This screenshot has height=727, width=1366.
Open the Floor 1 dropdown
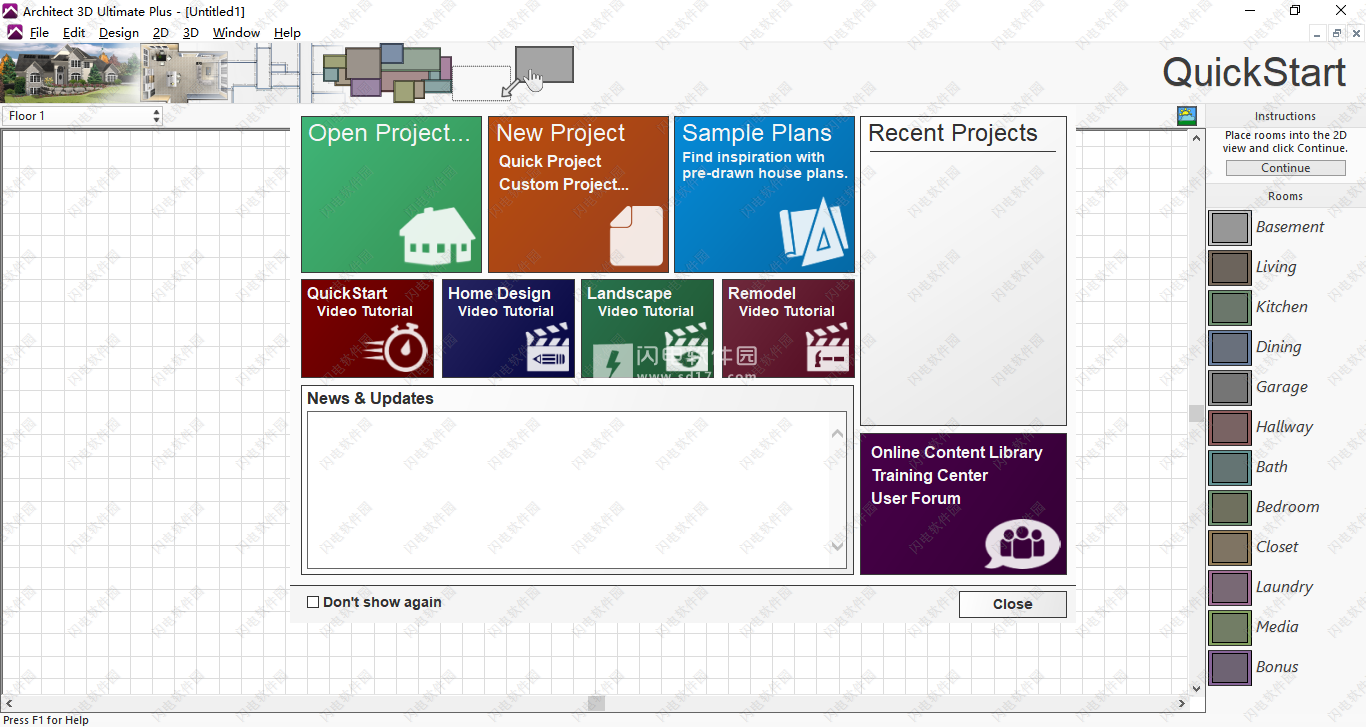click(81, 116)
